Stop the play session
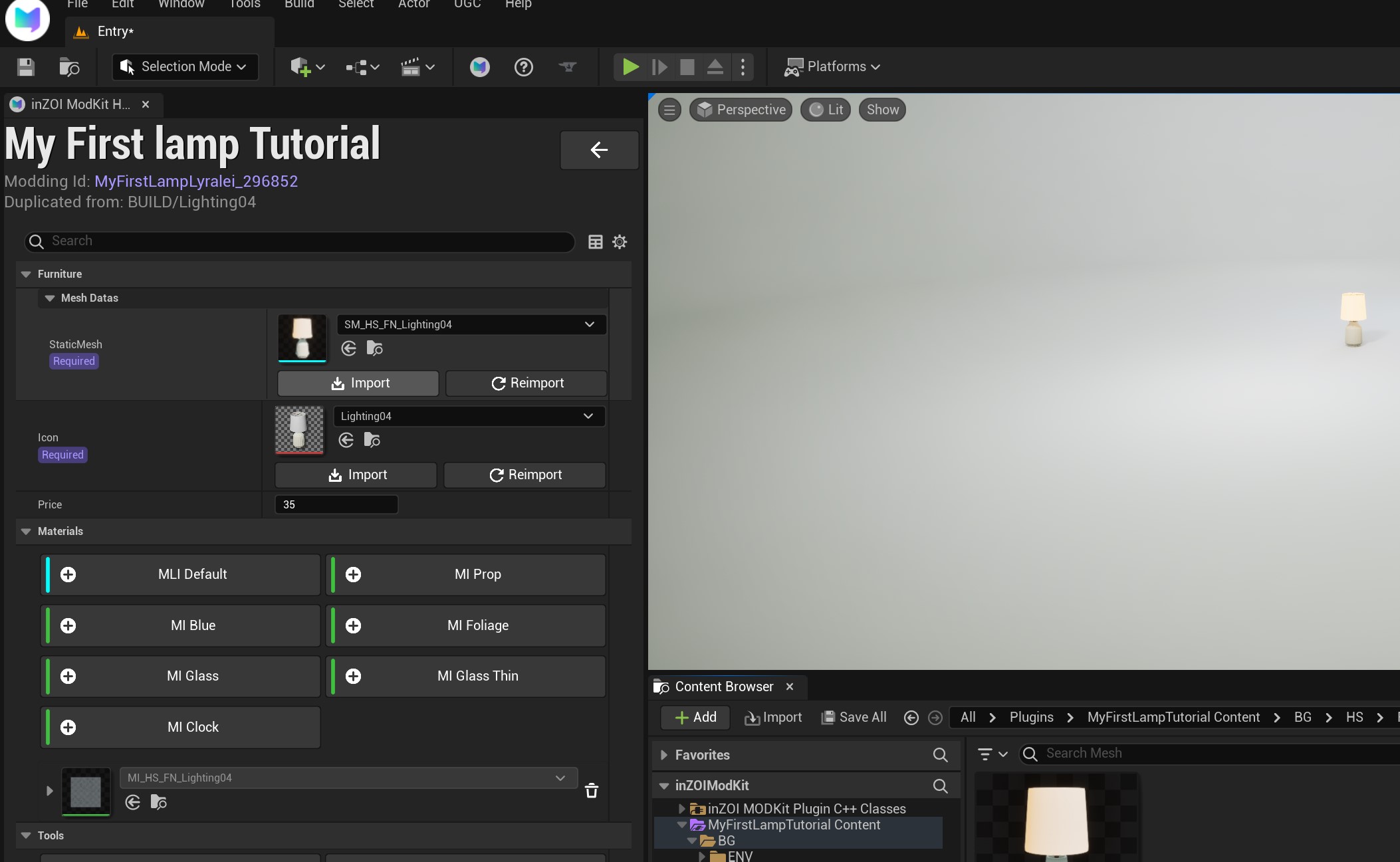 687,66
